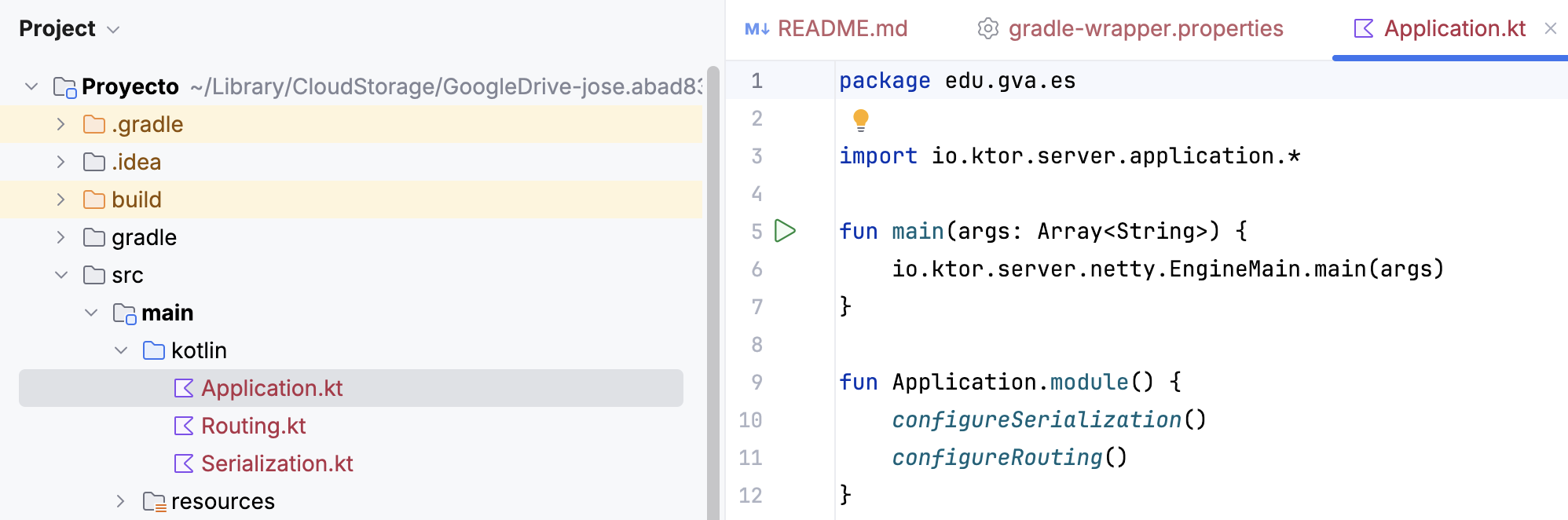Viewport: 1568px width, 520px height.
Task: Switch to the README.md tab
Action: 826,29
